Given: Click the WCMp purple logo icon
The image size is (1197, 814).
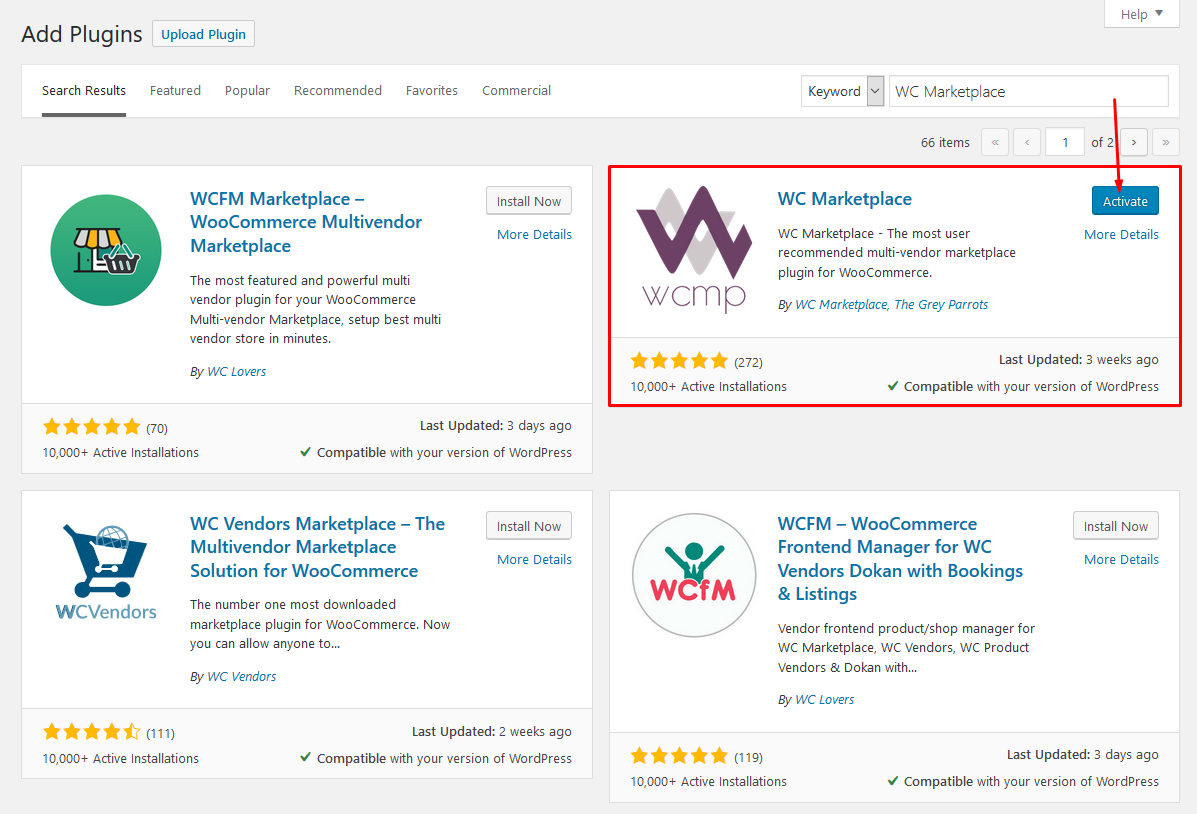Looking at the screenshot, I should pos(694,249).
